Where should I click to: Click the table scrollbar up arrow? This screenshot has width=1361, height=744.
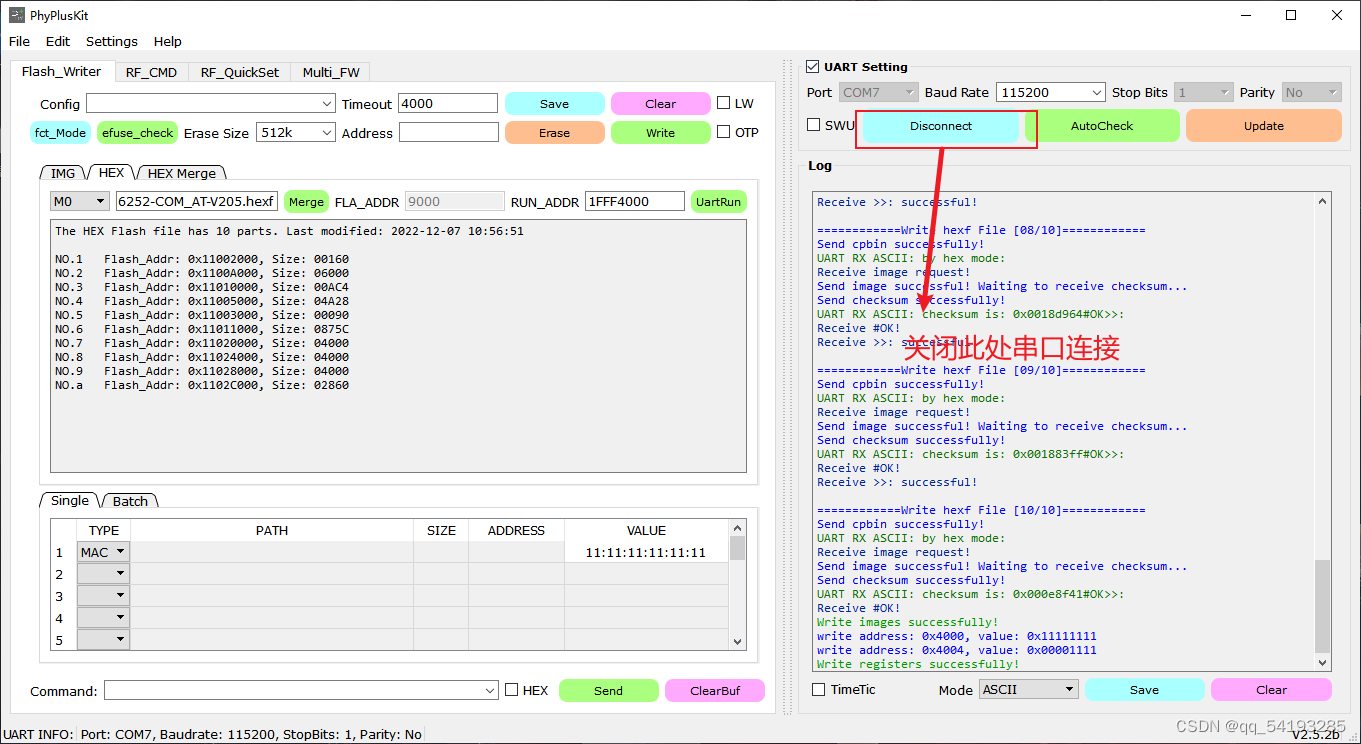[738, 528]
